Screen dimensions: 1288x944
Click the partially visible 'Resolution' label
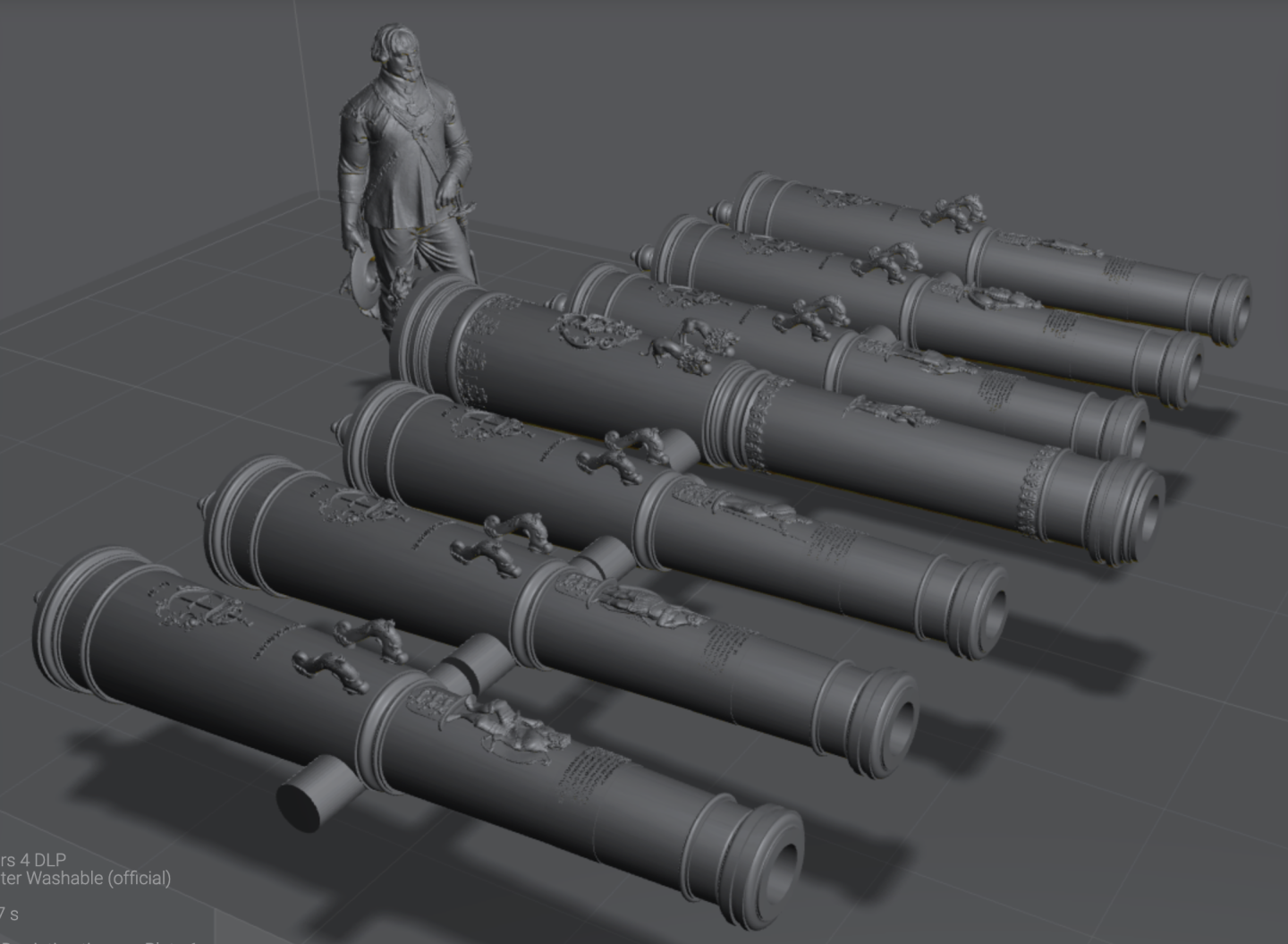coord(54,940)
